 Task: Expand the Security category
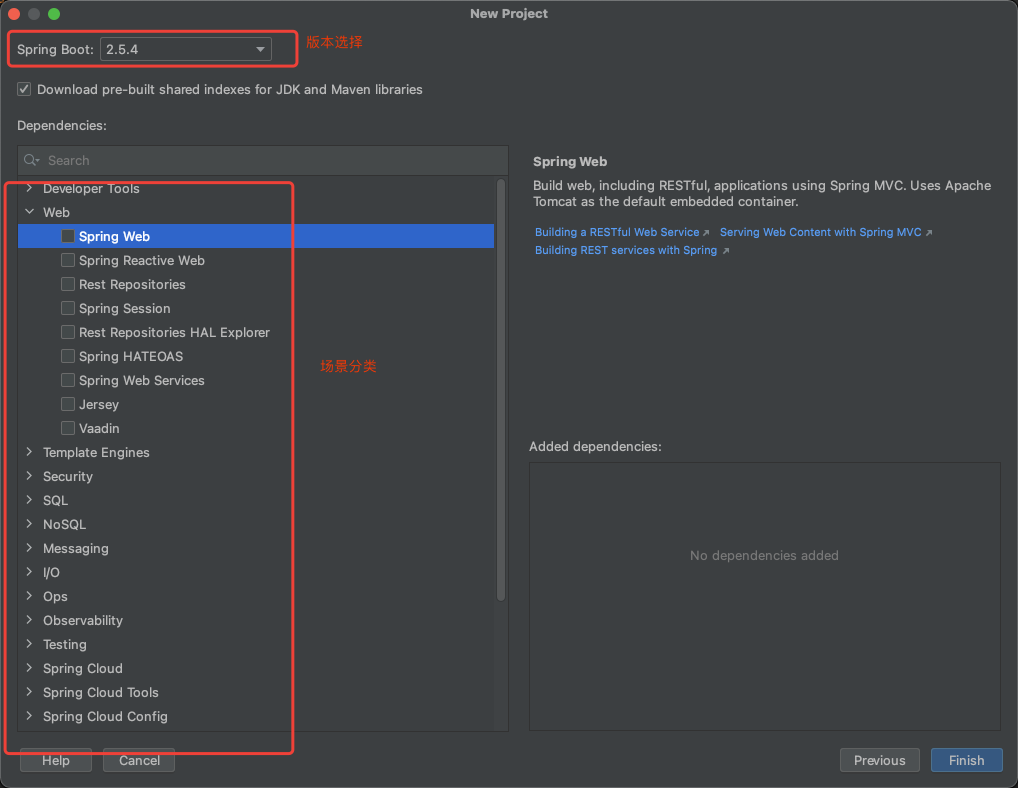point(29,476)
